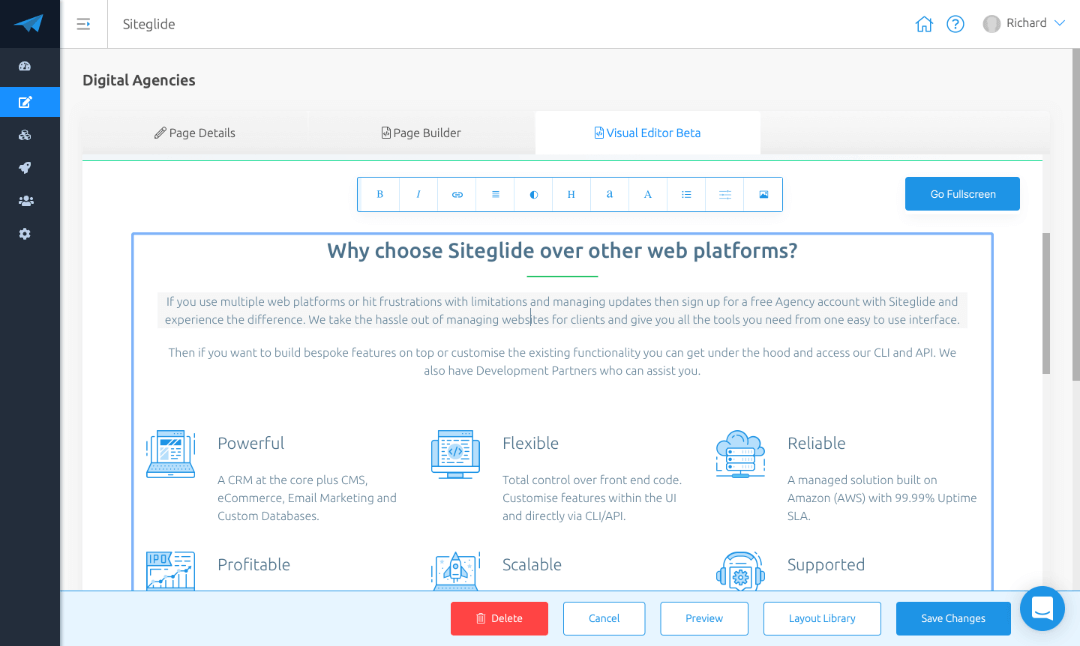Select the Supported headset icon
The width and height of the screenshot is (1080, 646).
coord(740,570)
